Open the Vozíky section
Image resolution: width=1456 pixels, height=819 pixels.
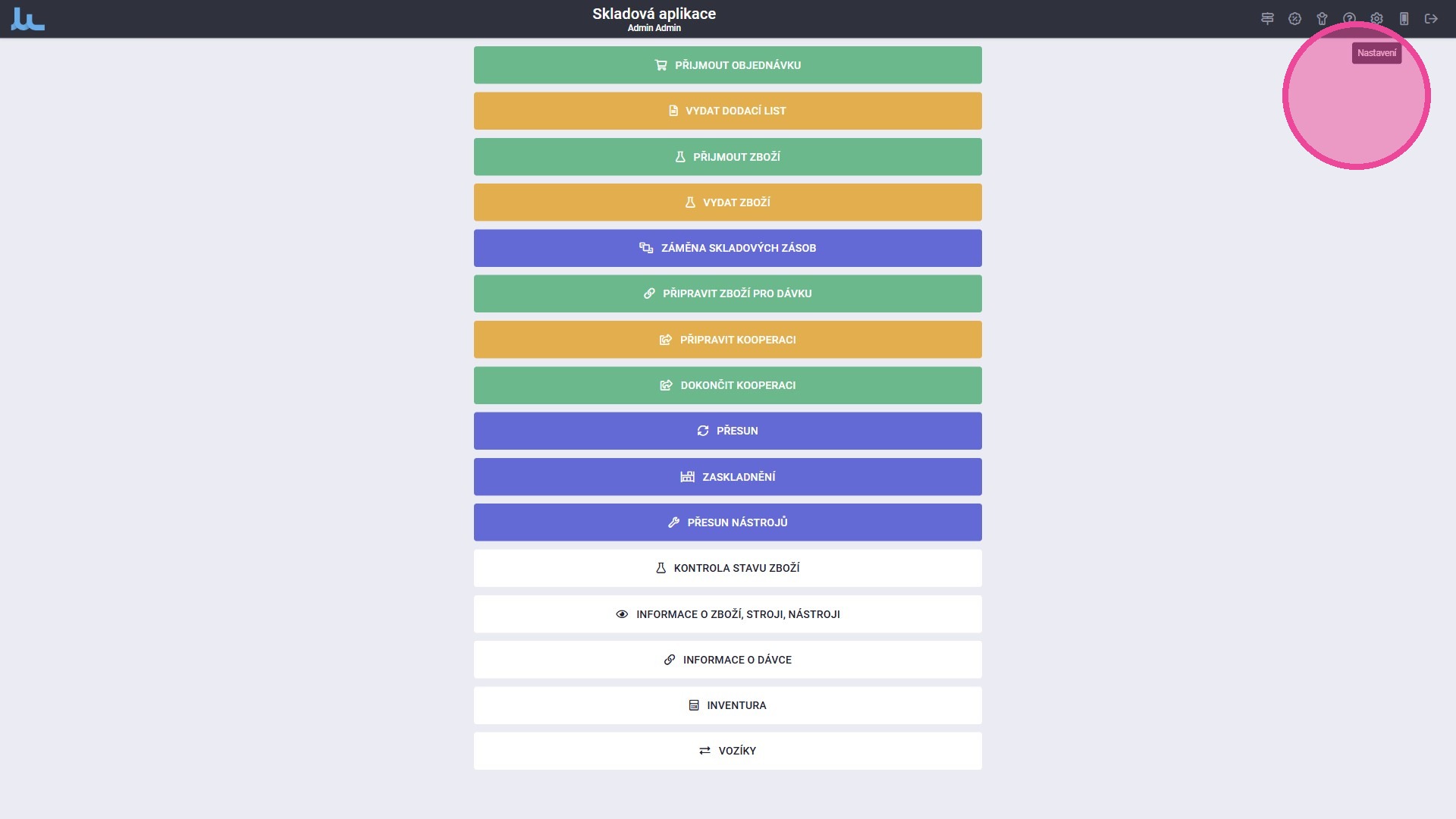click(727, 751)
